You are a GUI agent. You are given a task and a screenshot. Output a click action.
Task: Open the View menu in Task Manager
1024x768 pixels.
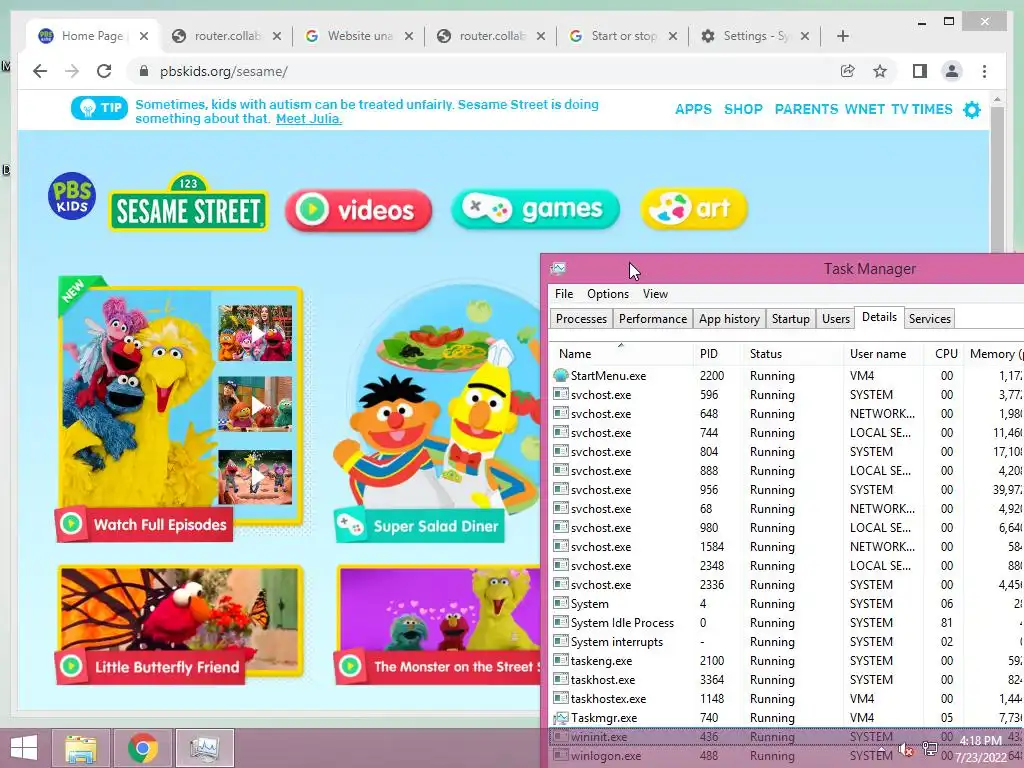(655, 294)
